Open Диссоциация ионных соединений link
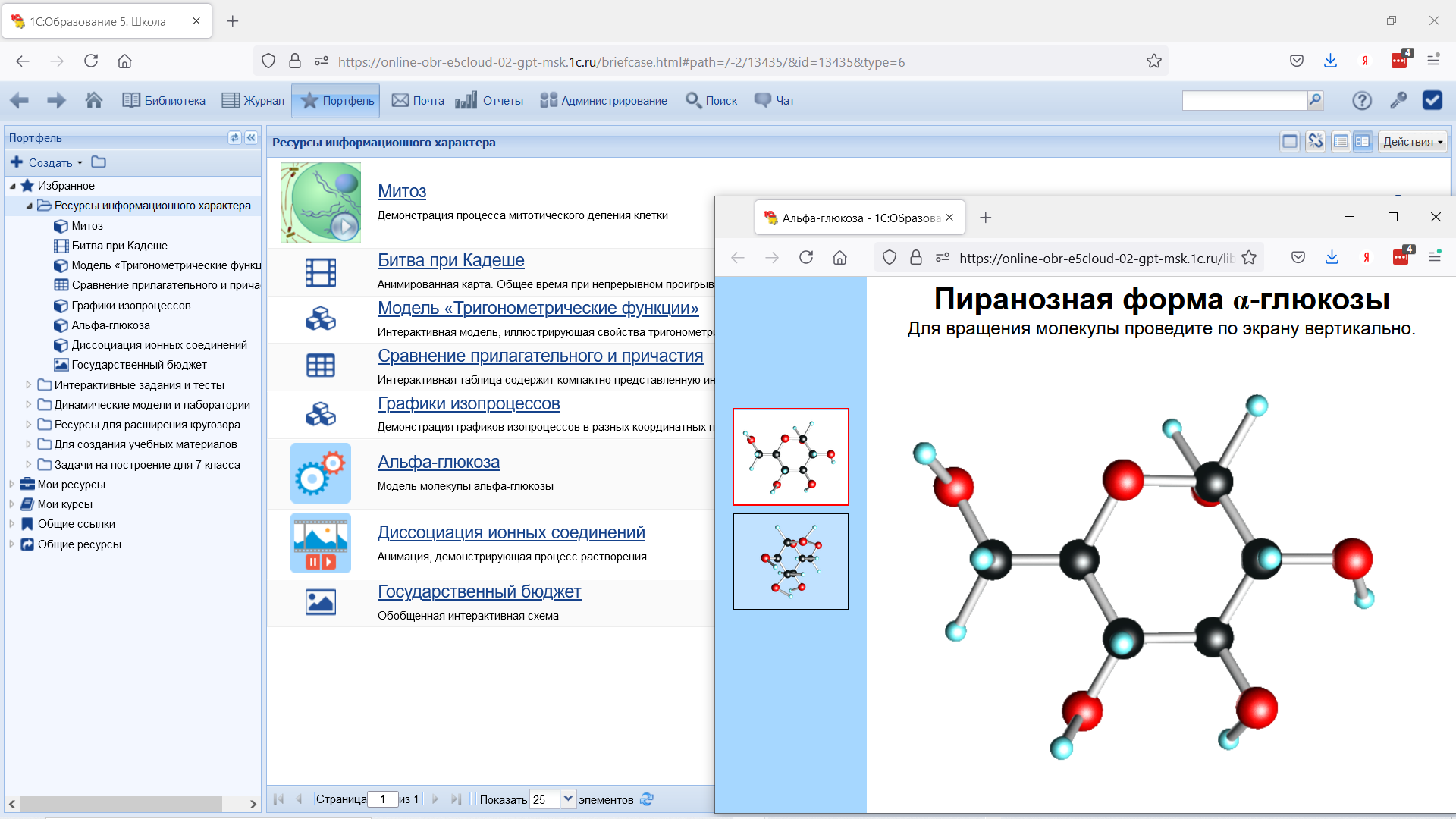The height and width of the screenshot is (819, 1456). 511,532
